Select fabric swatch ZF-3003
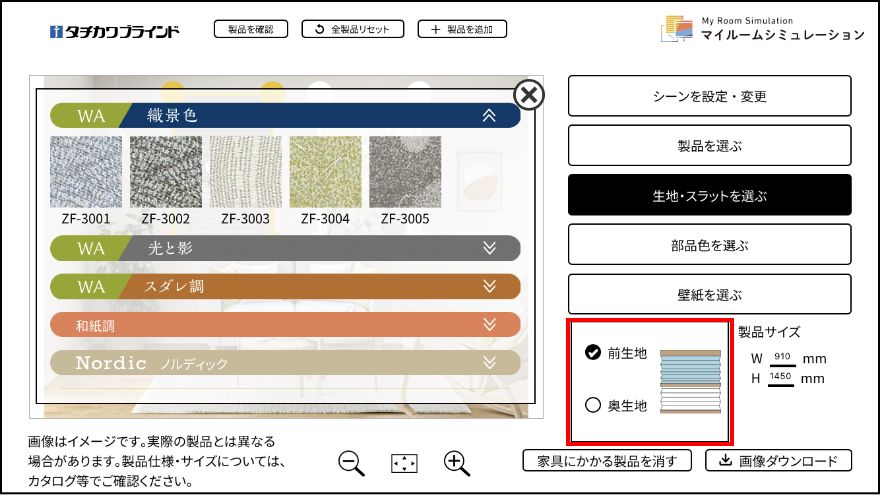 pos(245,172)
